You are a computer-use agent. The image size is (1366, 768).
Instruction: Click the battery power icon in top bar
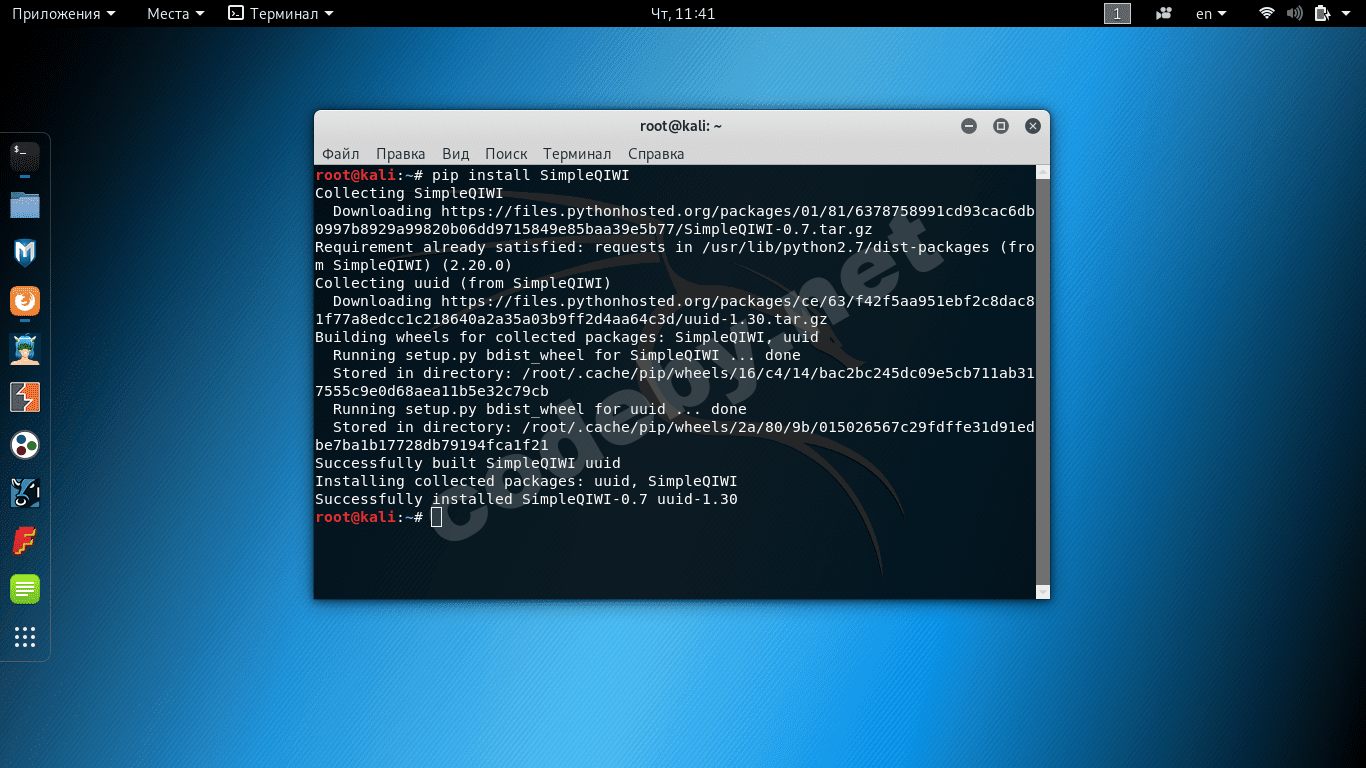(1322, 14)
